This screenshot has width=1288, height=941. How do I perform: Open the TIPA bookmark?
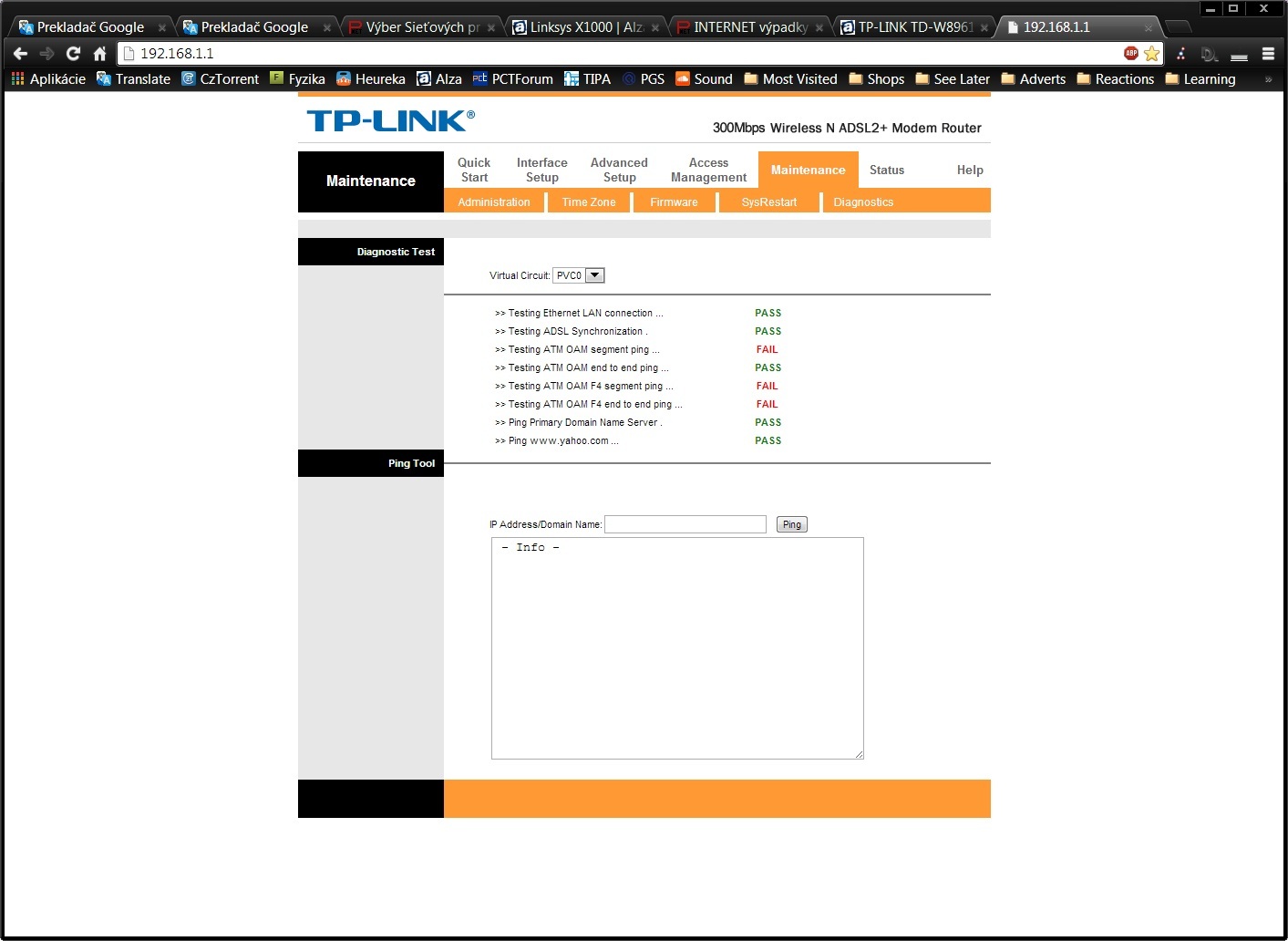[587, 79]
